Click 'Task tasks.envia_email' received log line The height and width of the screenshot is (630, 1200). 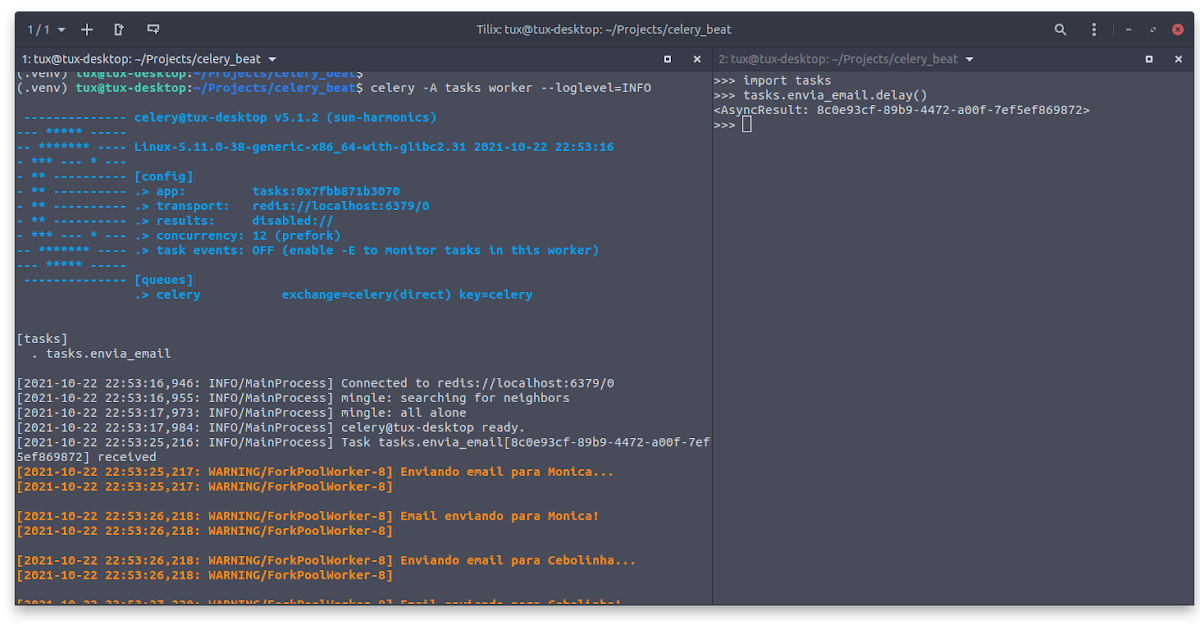363,450
